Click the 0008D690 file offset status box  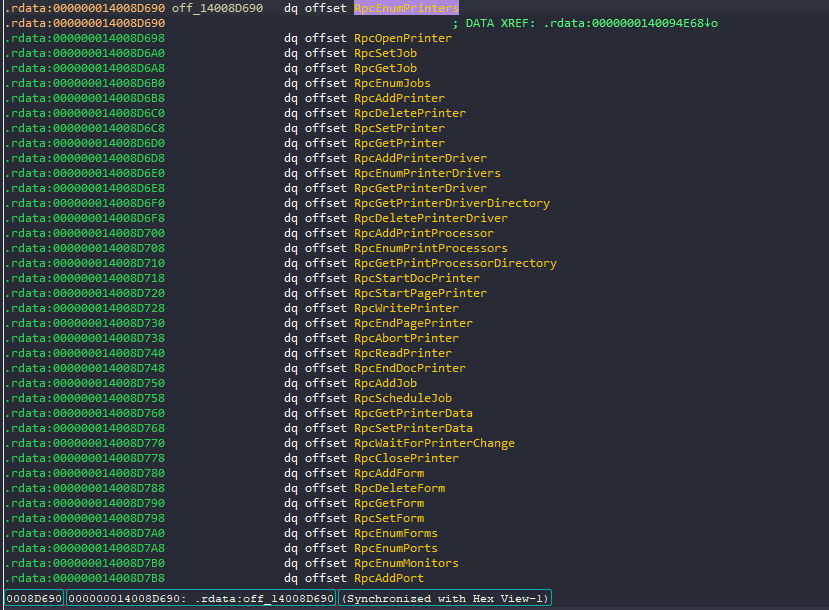pos(34,598)
